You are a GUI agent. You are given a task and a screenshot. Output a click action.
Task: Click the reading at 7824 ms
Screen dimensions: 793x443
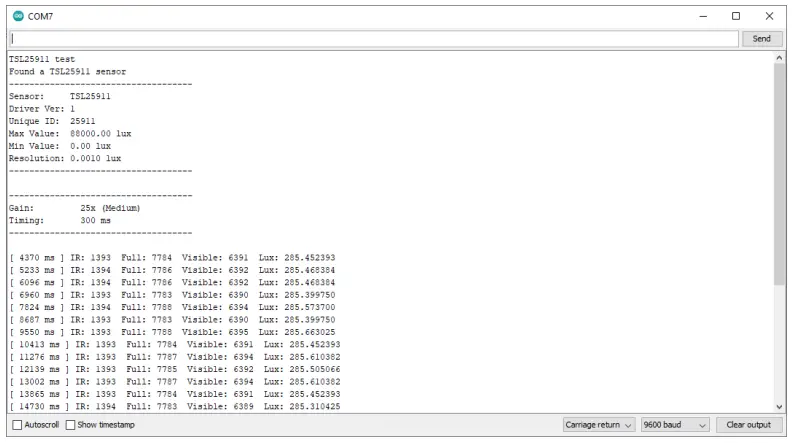172,307
